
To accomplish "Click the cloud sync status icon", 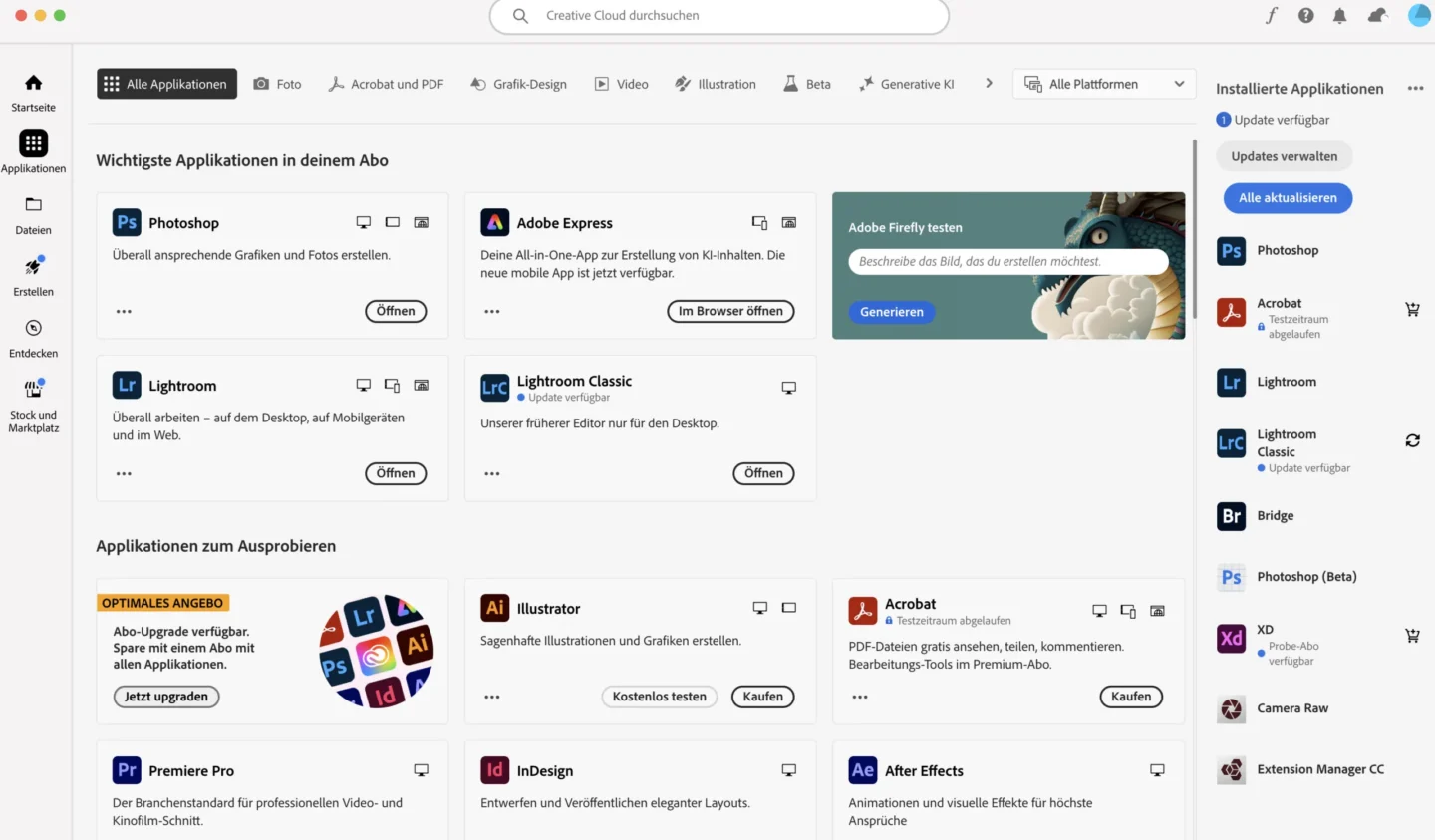I will 1377,16.
